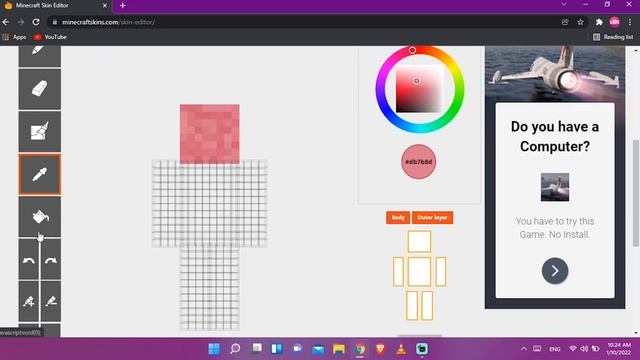This screenshot has height=360, width=640.
Task: Toggle the right leg box in part selector
Action: coord(427,305)
